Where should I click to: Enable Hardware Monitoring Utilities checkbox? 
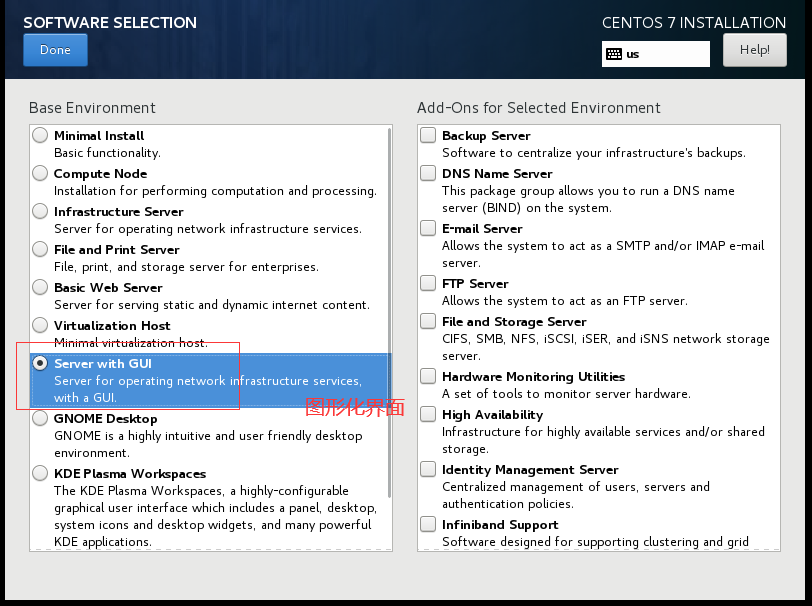click(428, 376)
